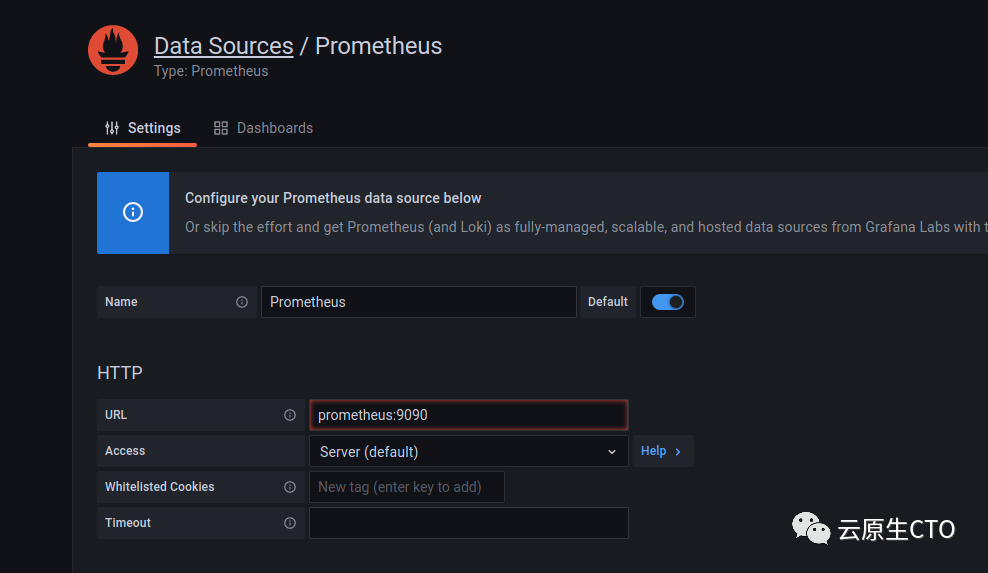Click the Whitelisted Cookies tag input

click(x=406, y=487)
